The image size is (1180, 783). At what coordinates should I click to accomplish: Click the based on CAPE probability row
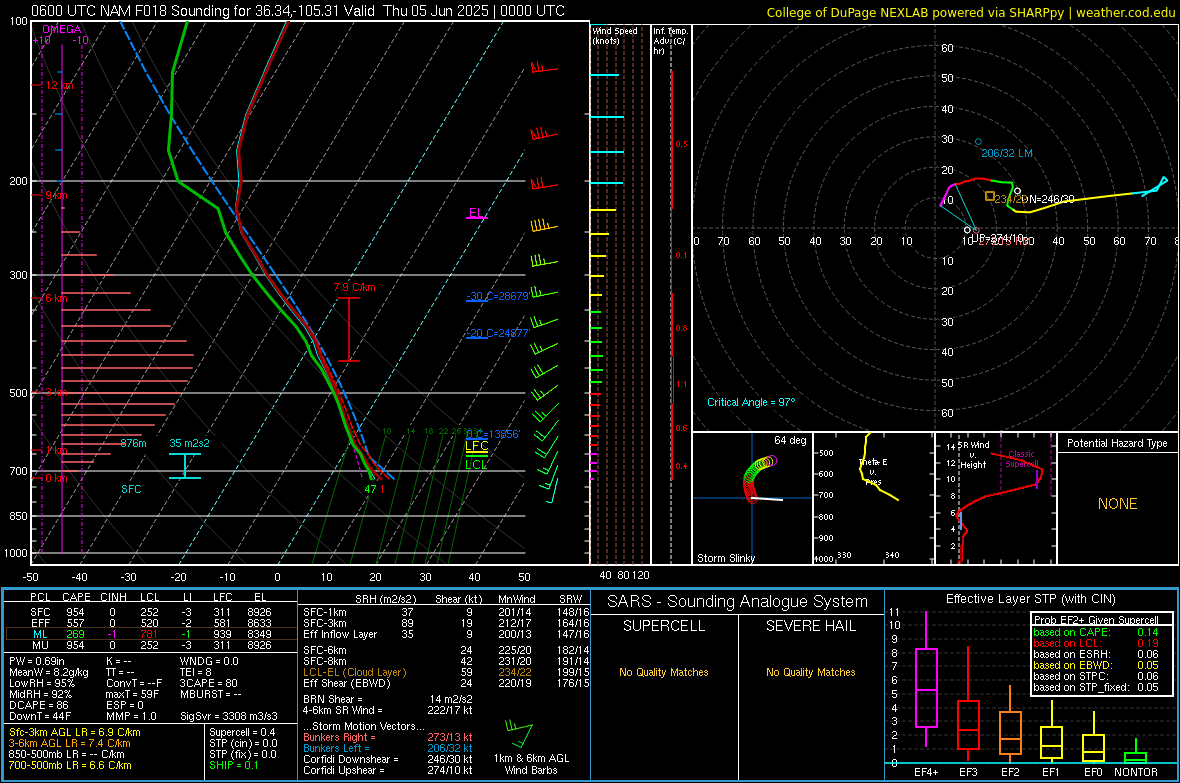coord(1096,632)
